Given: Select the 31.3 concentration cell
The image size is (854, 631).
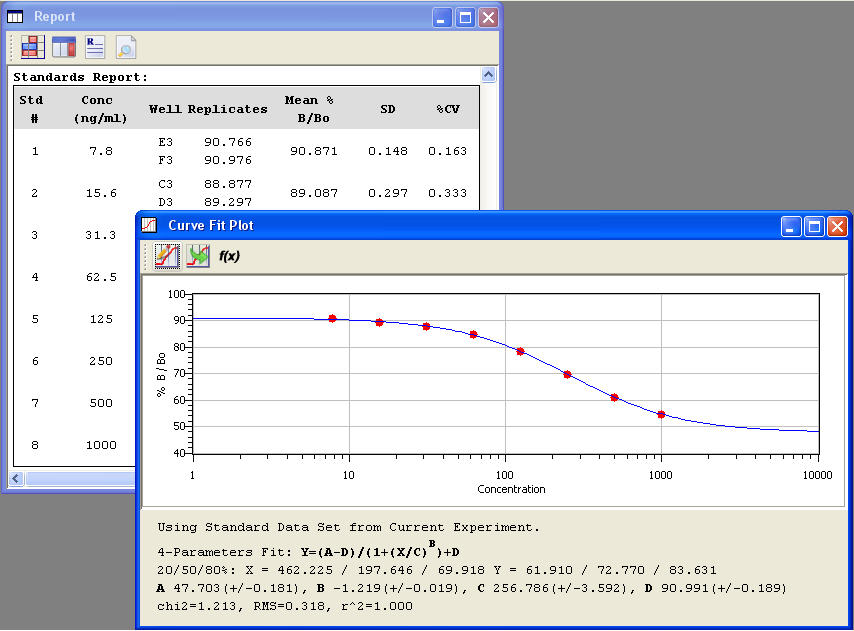Looking at the screenshot, I should click(101, 235).
